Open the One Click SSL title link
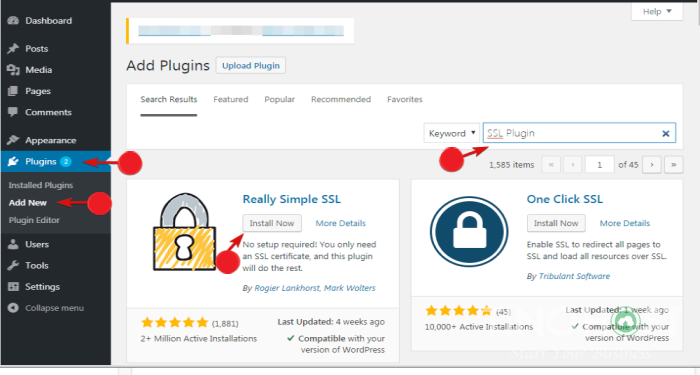Image resolution: width=700 pixels, height=375 pixels. coord(565,199)
